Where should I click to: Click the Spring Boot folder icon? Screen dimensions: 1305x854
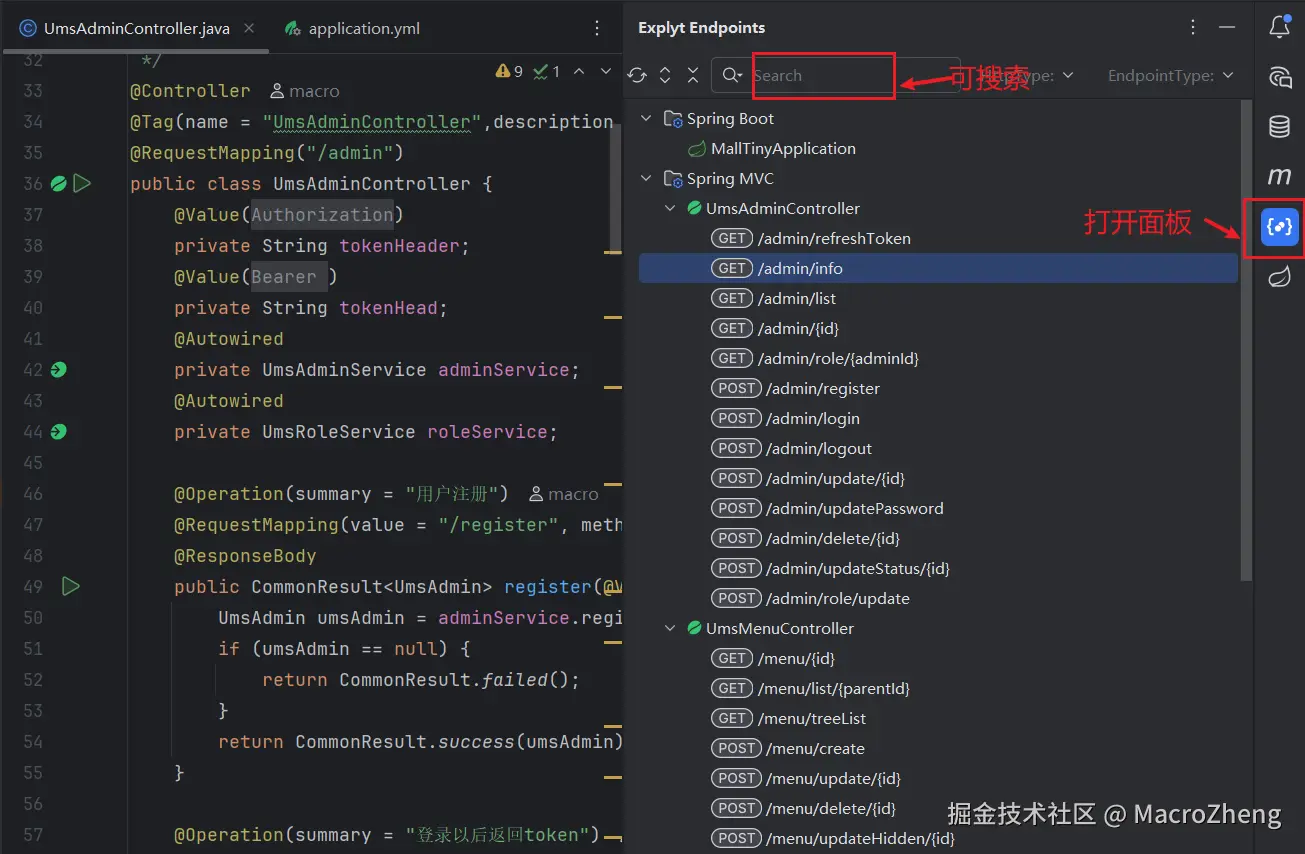pos(674,119)
